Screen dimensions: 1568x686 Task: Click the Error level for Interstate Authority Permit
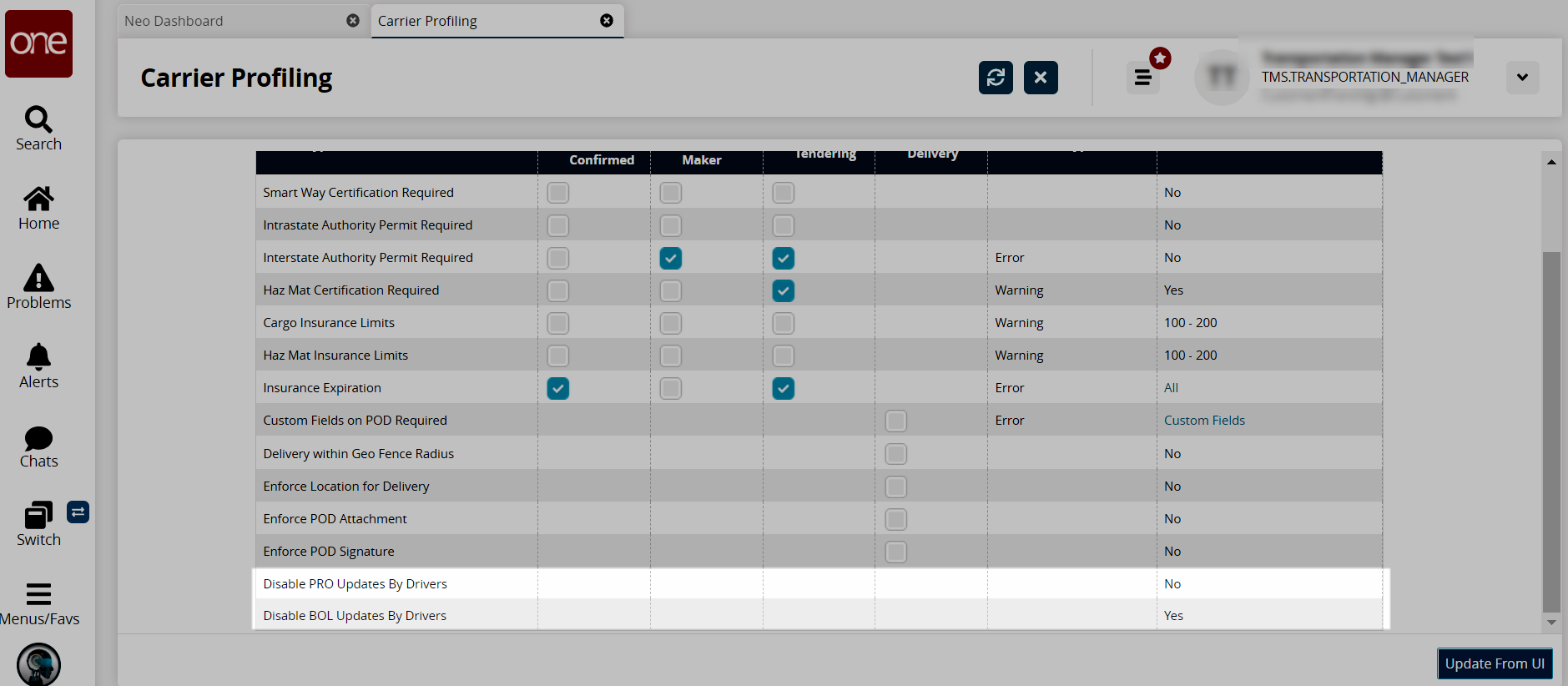pos(1010,258)
